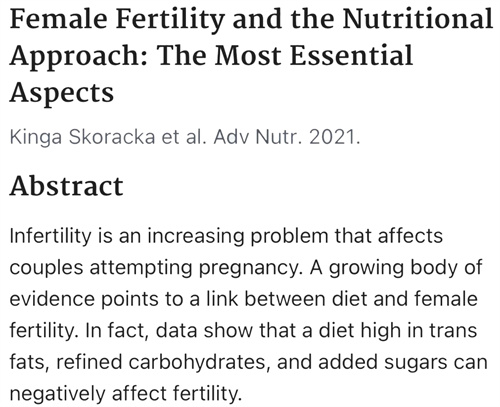
Task: Click the word 'pregnancy.' in the abstract
Action: pos(251,269)
